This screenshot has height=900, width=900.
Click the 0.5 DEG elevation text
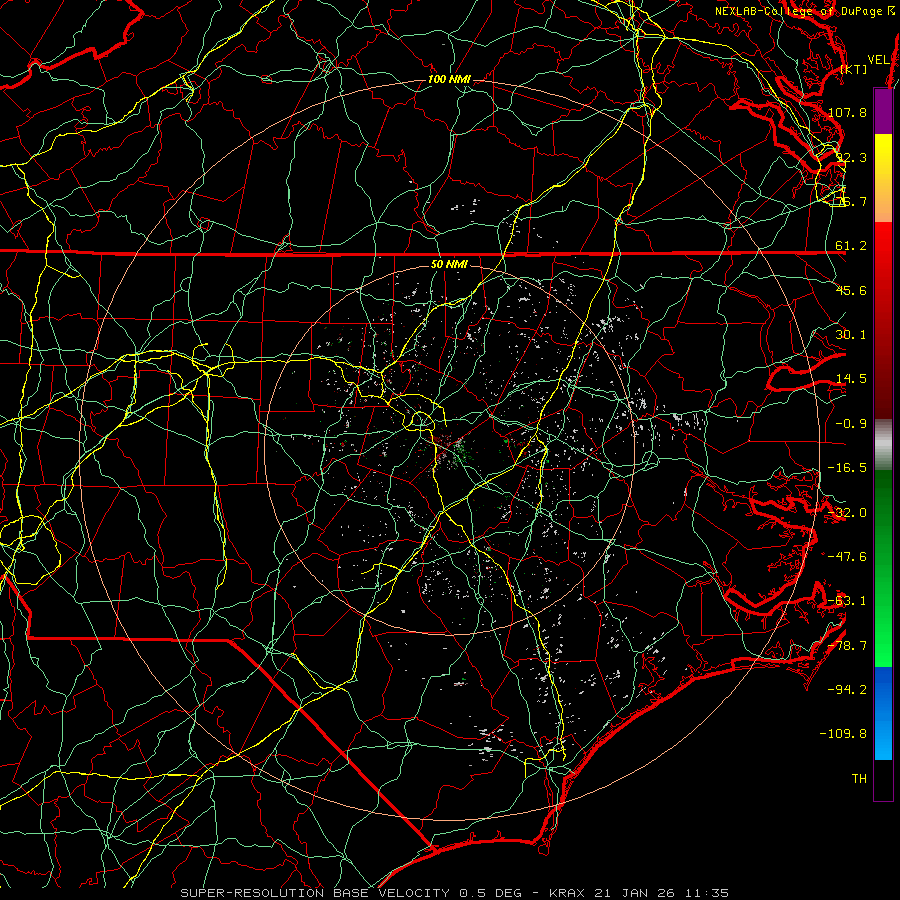click(x=490, y=893)
